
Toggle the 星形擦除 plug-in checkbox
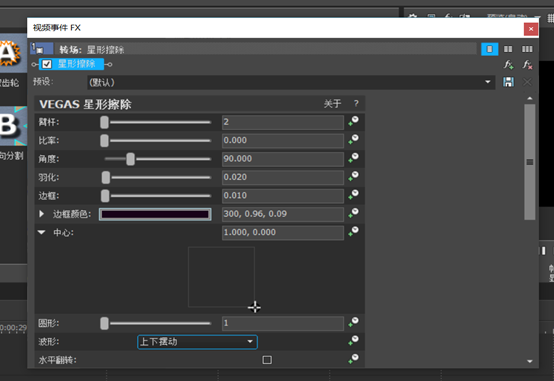click(47, 64)
